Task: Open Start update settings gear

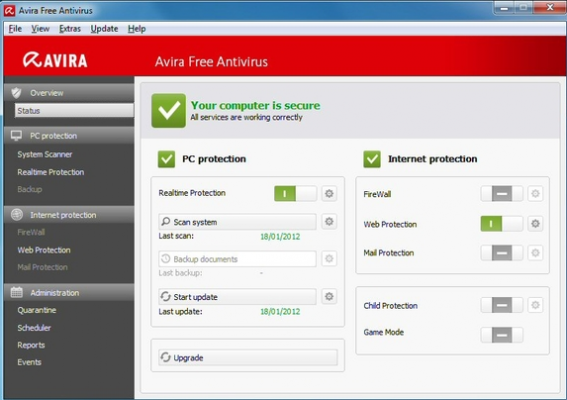Action: click(x=329, y=297)
